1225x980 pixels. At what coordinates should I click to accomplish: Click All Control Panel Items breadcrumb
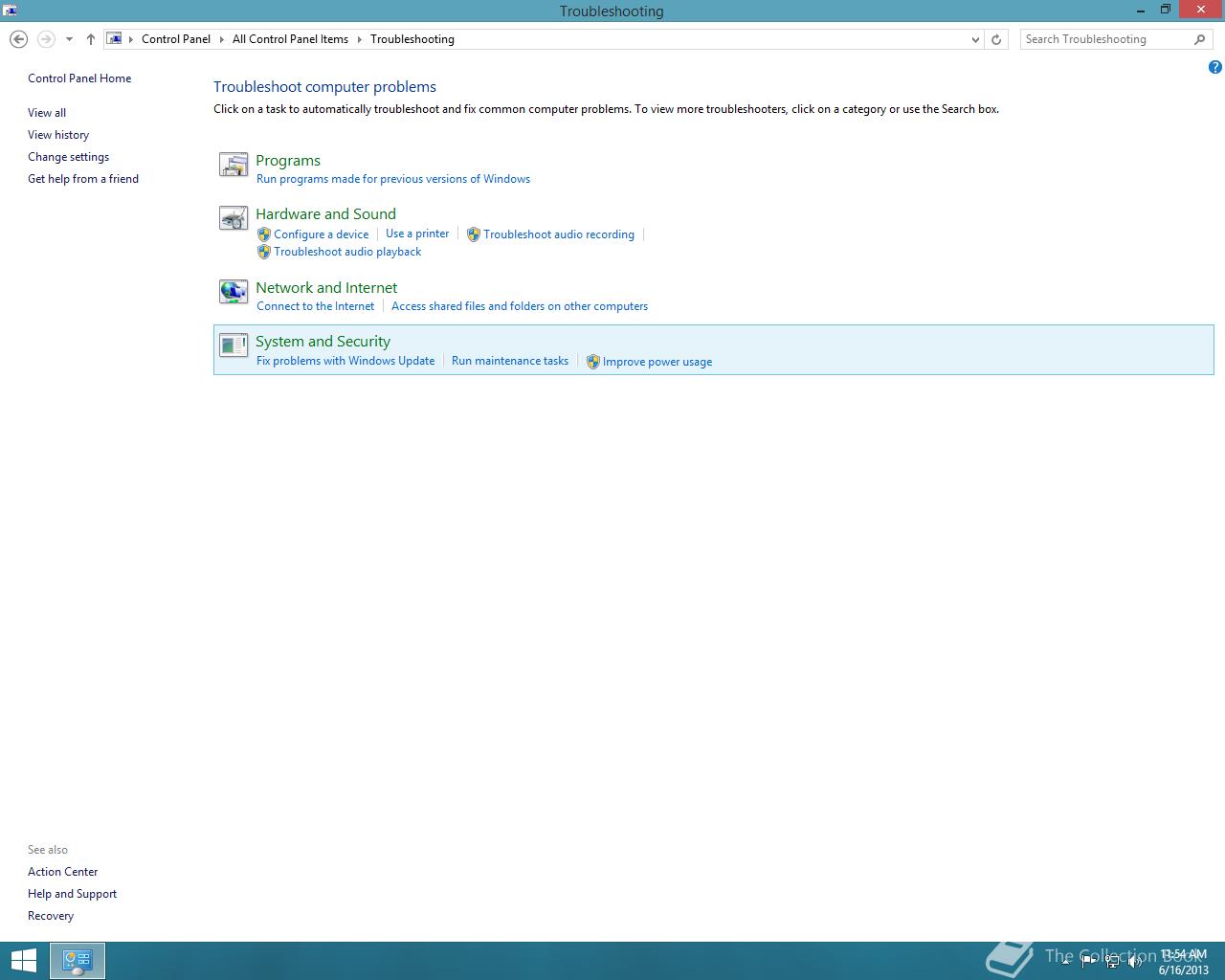(x=290, y=39)
